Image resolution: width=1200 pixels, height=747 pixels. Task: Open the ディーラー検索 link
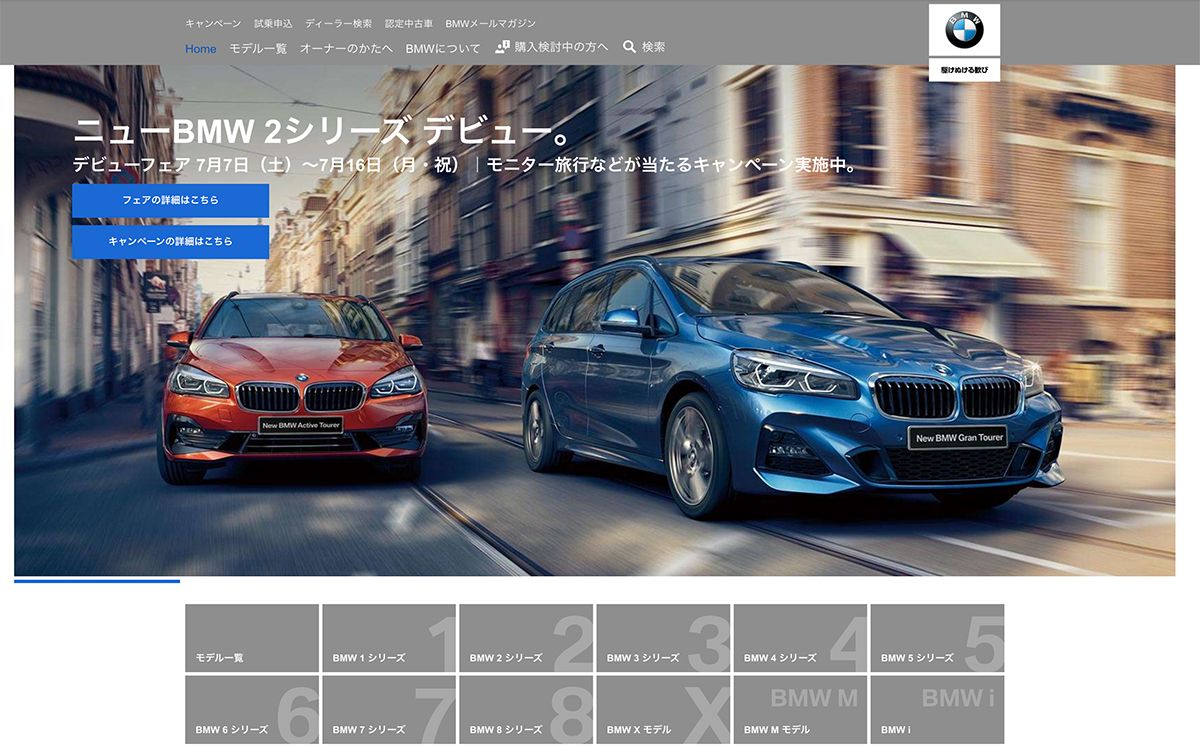338,23
